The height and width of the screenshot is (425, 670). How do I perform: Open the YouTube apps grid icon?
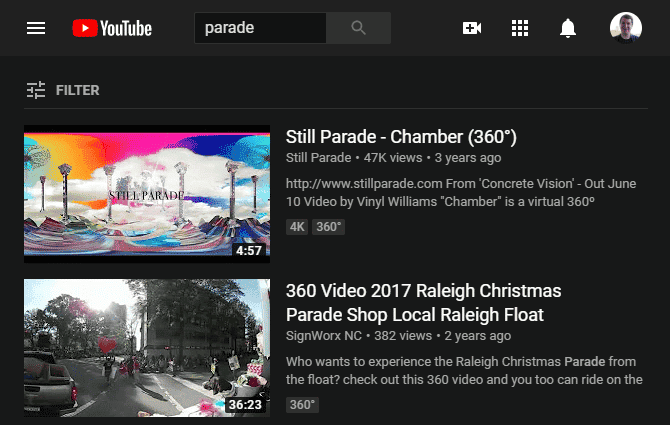[x=520, y=28]
